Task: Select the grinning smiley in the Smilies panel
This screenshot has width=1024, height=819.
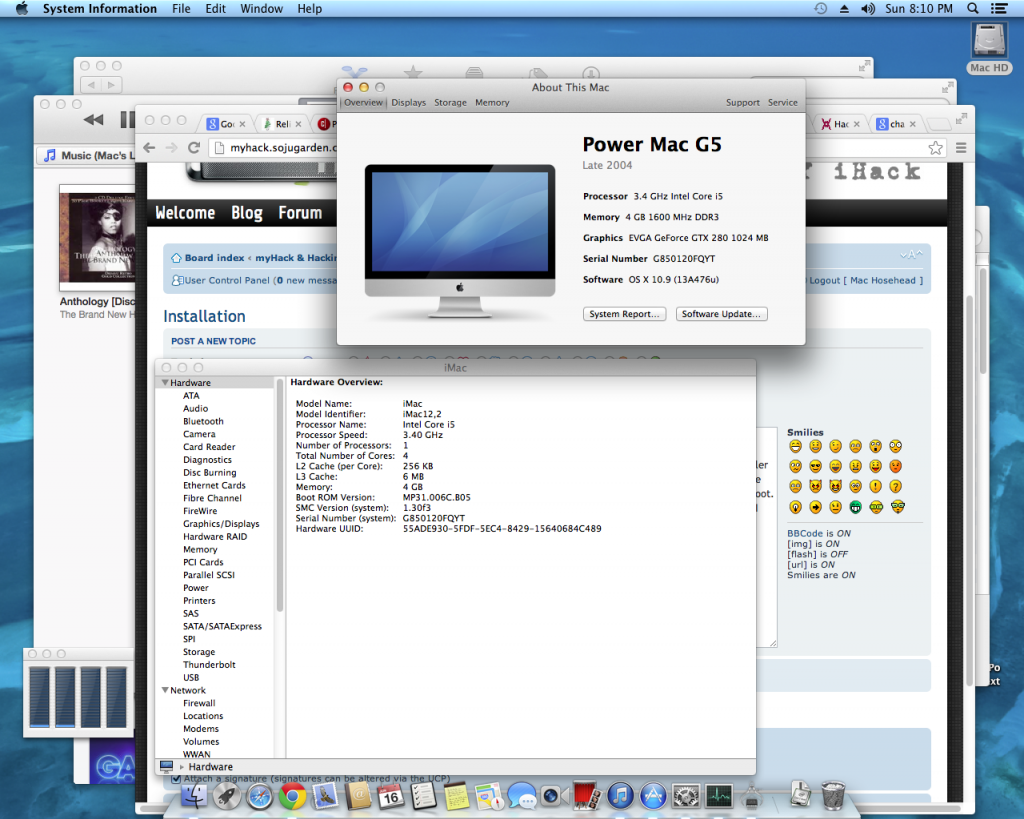Action: pyautogui.click(x=796, y=446)
